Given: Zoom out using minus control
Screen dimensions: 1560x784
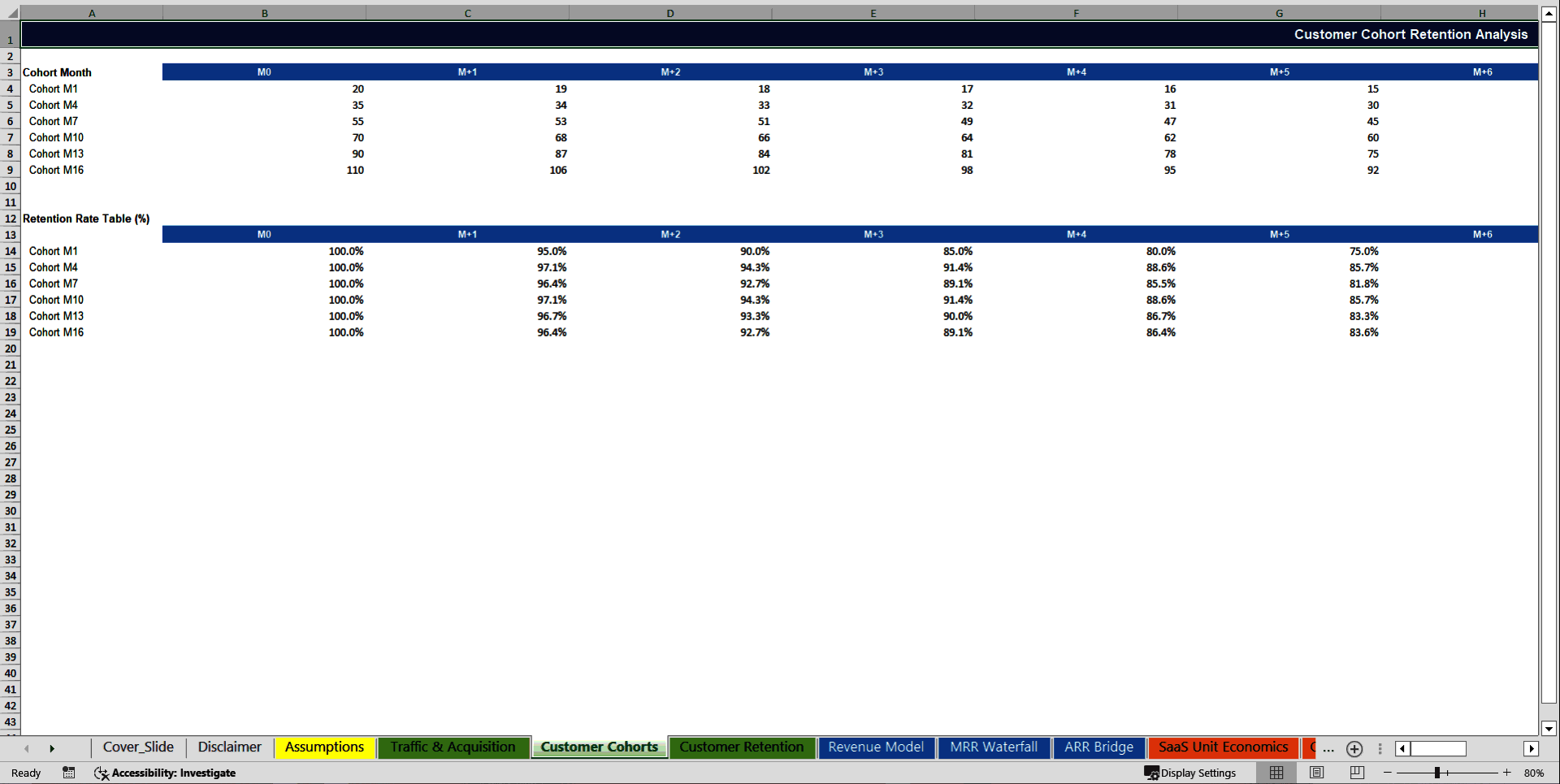Looking at the screenshot, I should tap(1388, 773).
